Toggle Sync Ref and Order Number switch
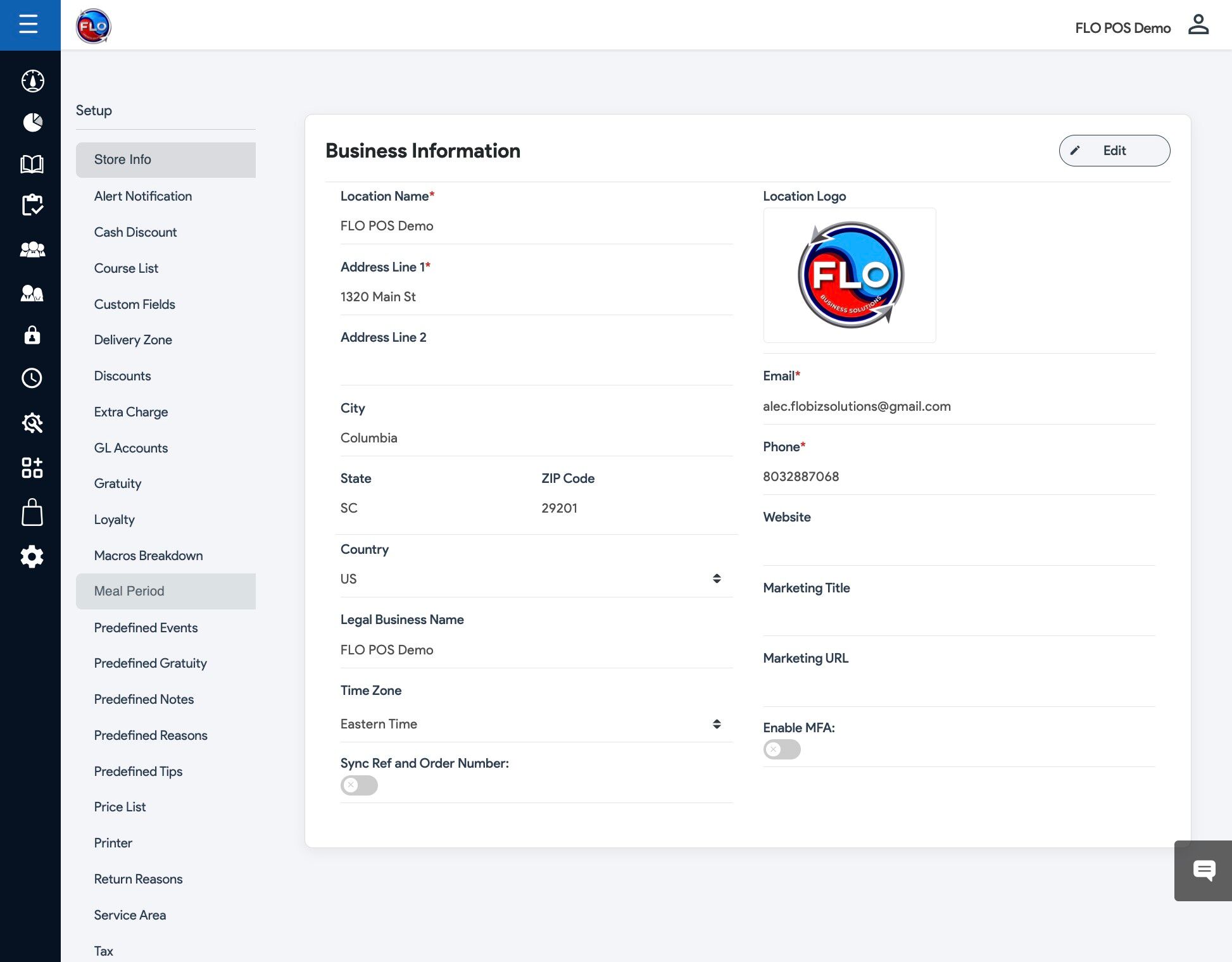 coord(359,785)
